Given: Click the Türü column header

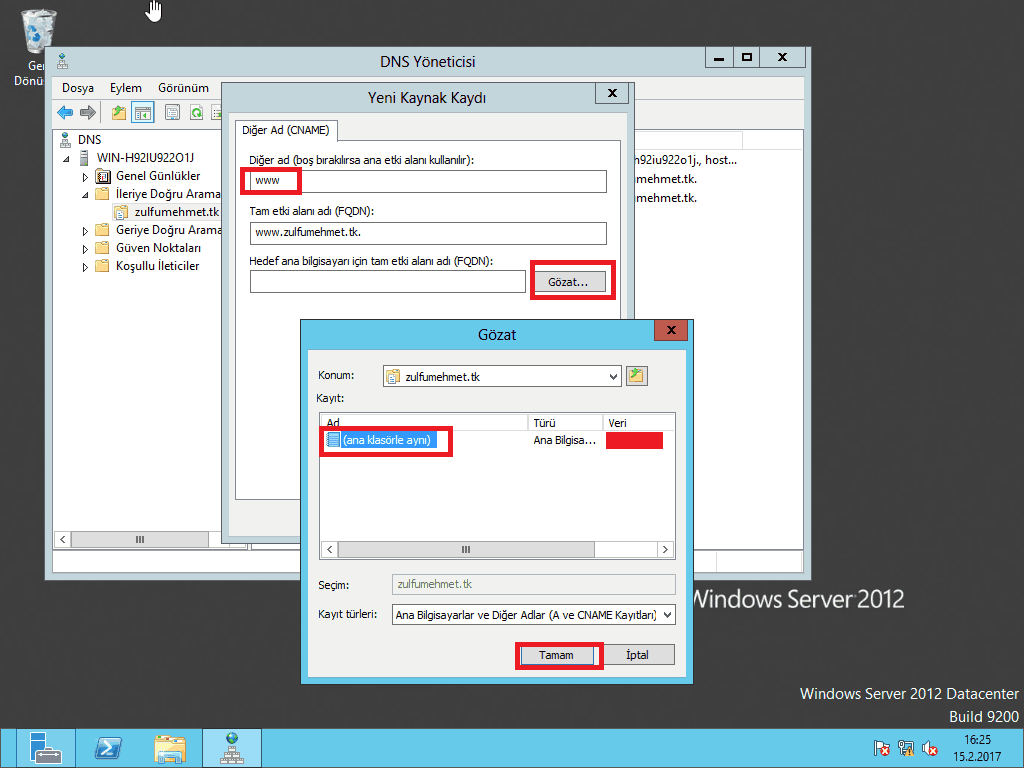Looking at the screenshot, I should 566,423.
